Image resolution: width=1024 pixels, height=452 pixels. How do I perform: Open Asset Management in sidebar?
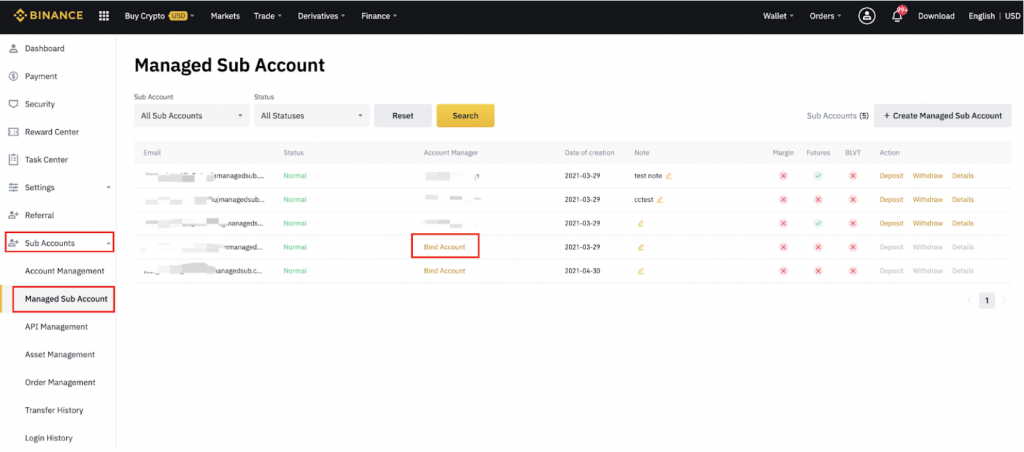click(x=59, y=355)
